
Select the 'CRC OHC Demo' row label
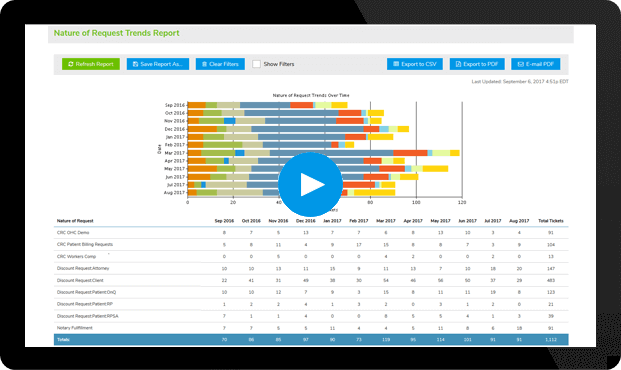73,233
